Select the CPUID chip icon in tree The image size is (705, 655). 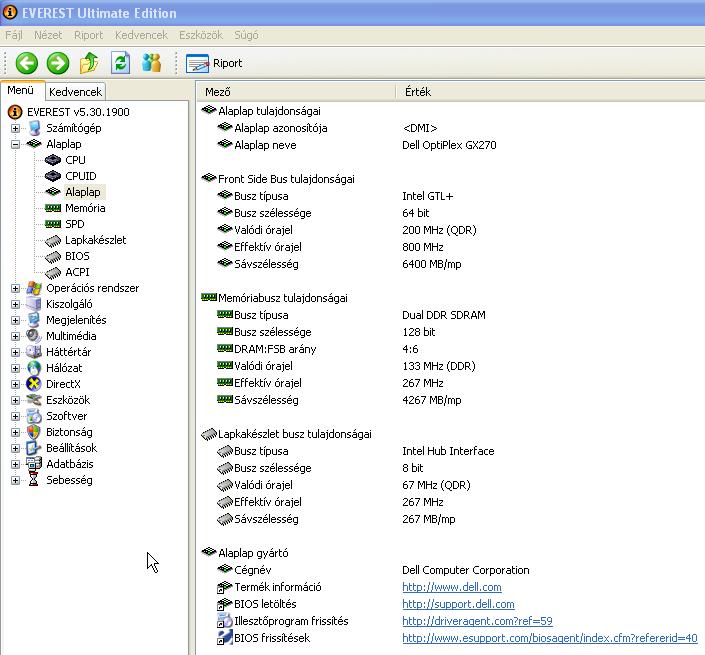[x=53, y=176]
